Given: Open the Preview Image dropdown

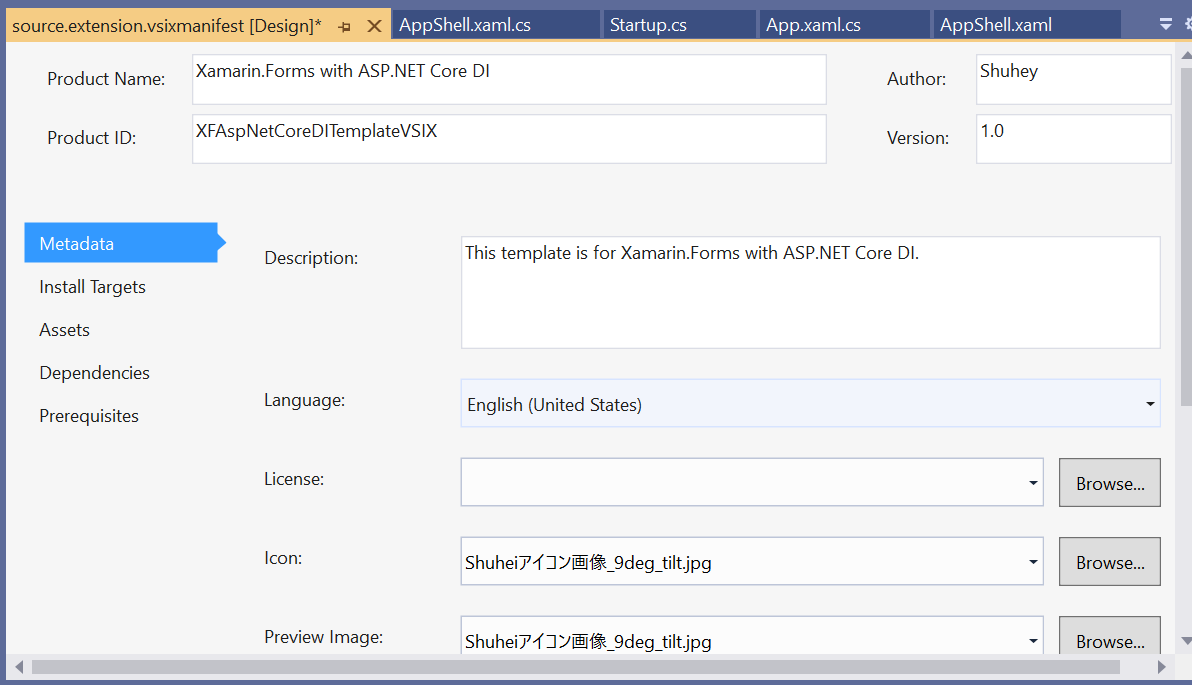Looking at the screenshot, I should click(x=1033, y=641).
